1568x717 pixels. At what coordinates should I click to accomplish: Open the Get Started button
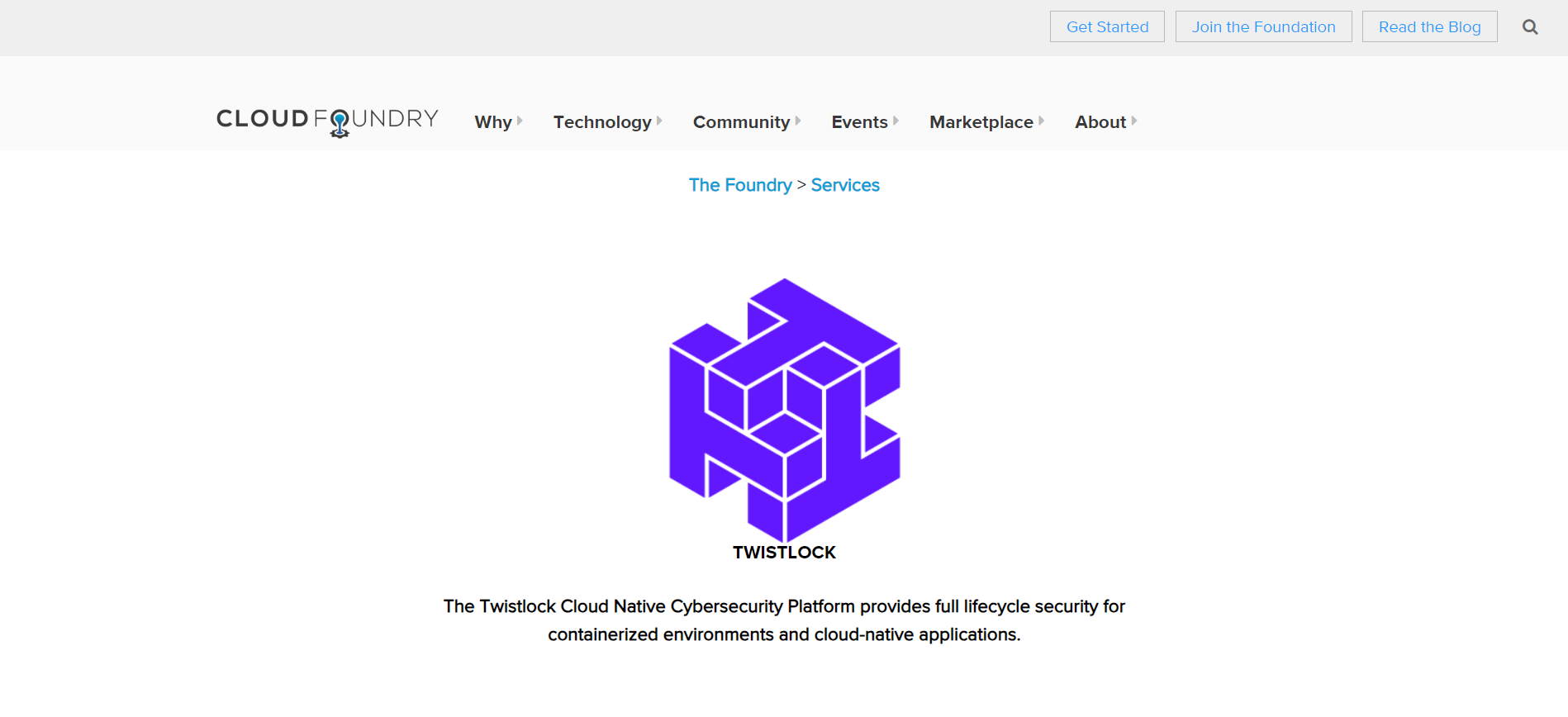tap(1107, 26)
